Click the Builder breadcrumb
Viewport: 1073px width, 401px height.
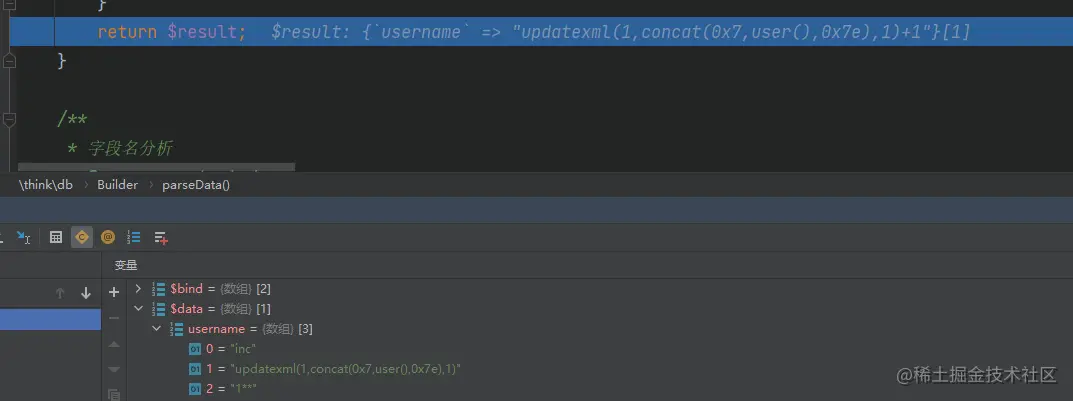(x=118, y=185)
